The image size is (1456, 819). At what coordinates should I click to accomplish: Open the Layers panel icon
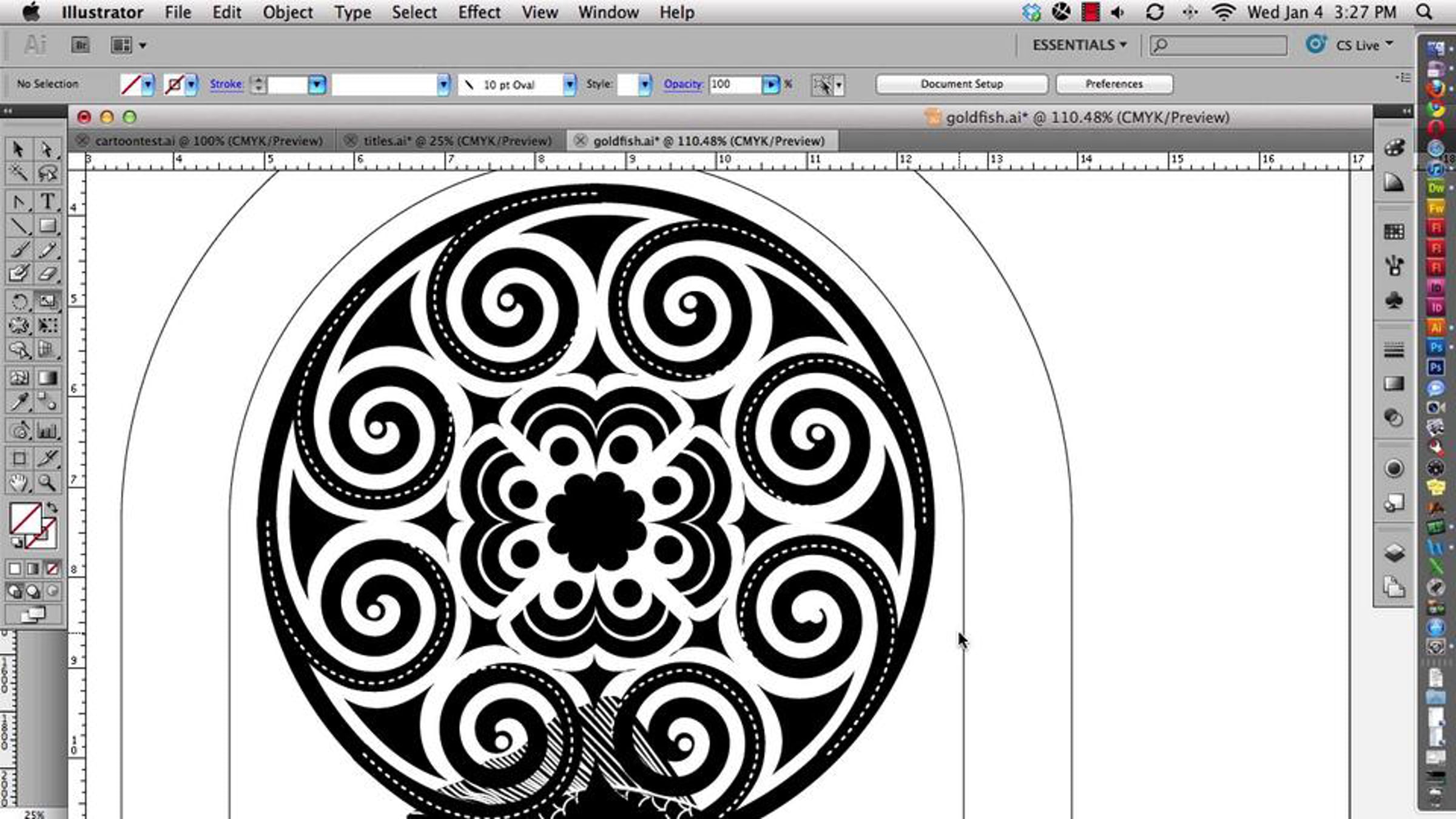click(1394, 553)
